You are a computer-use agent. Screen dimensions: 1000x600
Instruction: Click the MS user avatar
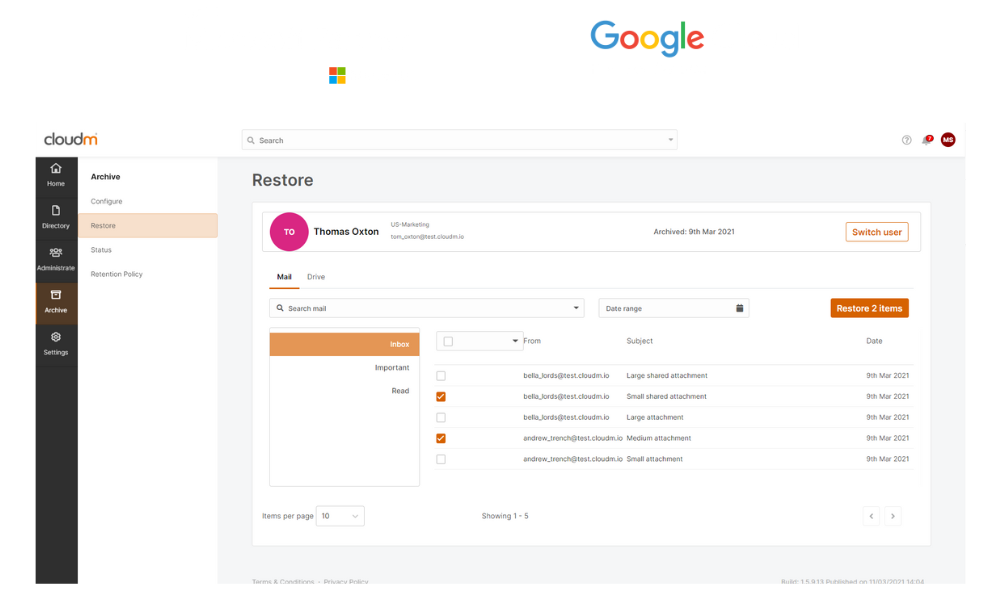click(948, 140)
